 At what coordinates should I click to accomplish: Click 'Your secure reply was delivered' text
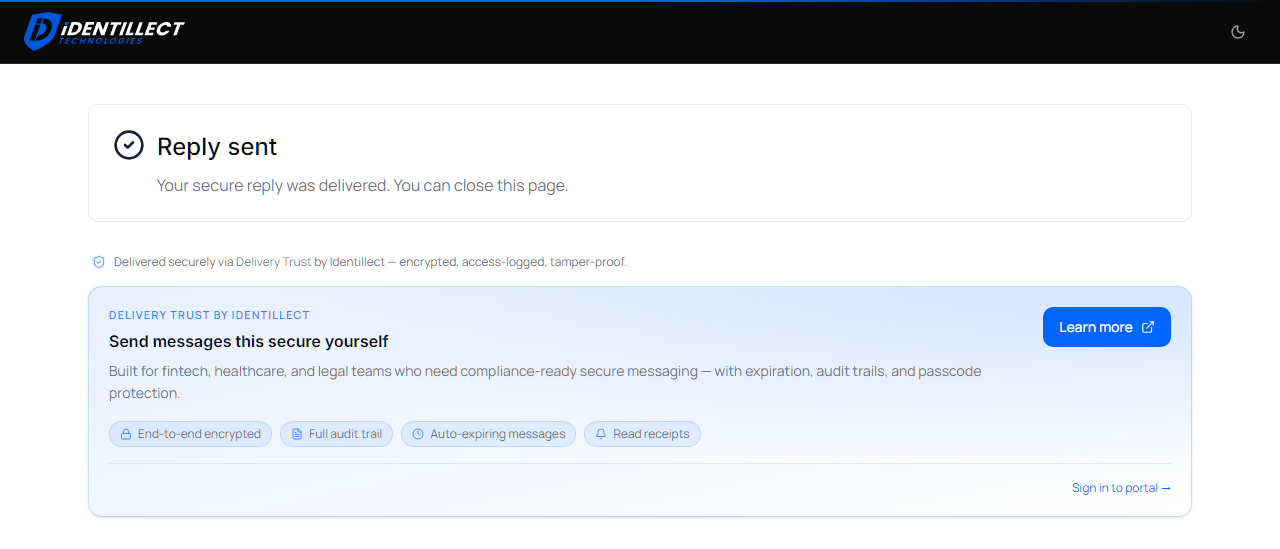(362, 186)
